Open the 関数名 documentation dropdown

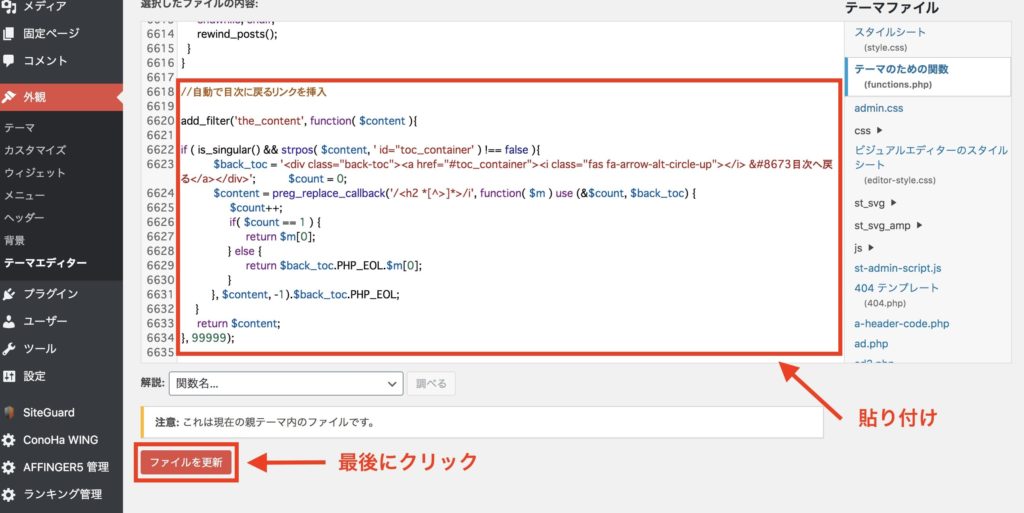click(286, 384)
